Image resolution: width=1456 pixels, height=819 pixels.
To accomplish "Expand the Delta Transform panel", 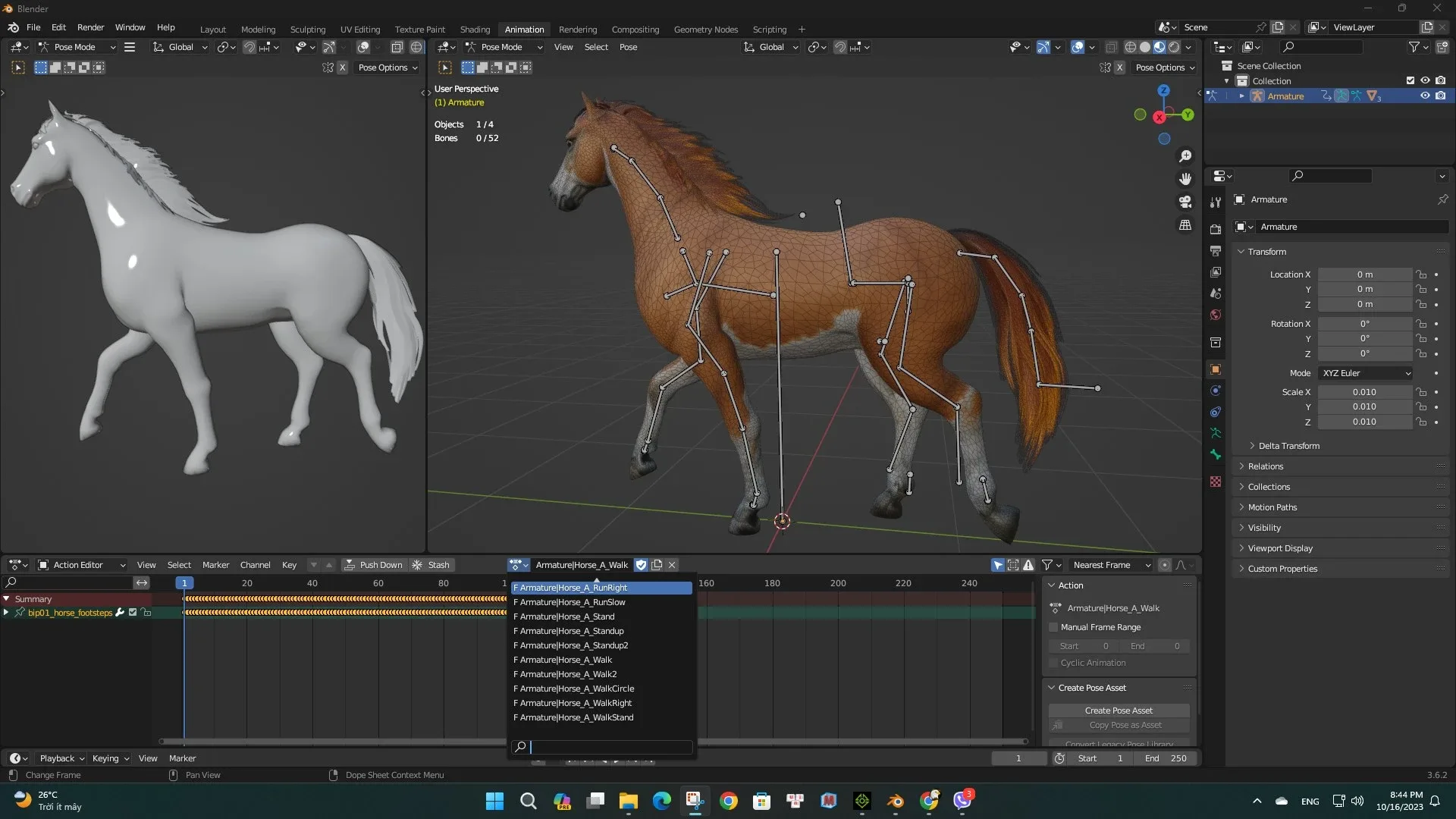I will coord(1288,446).
